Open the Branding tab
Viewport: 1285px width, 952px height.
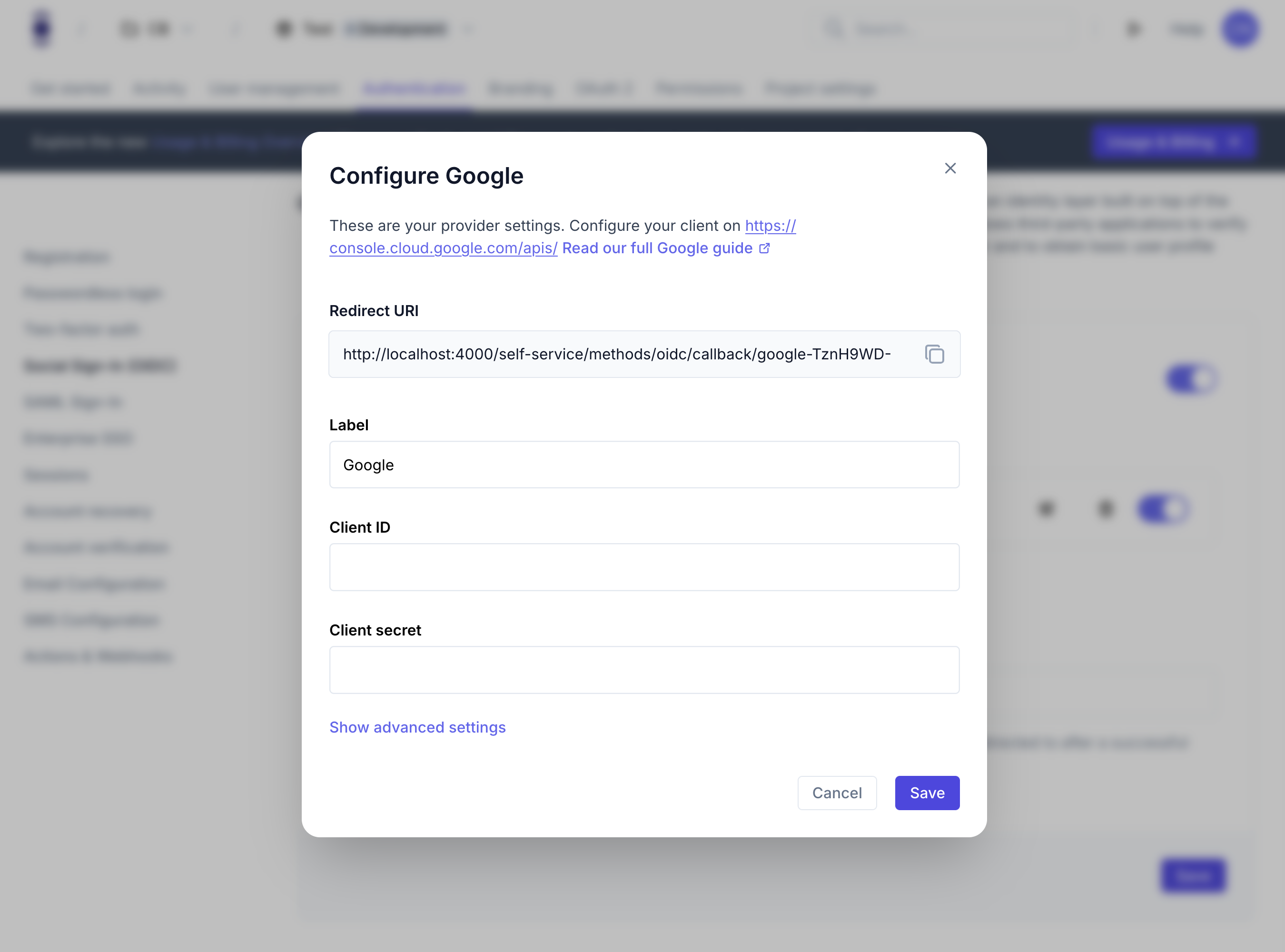click(x=520, y=88)
